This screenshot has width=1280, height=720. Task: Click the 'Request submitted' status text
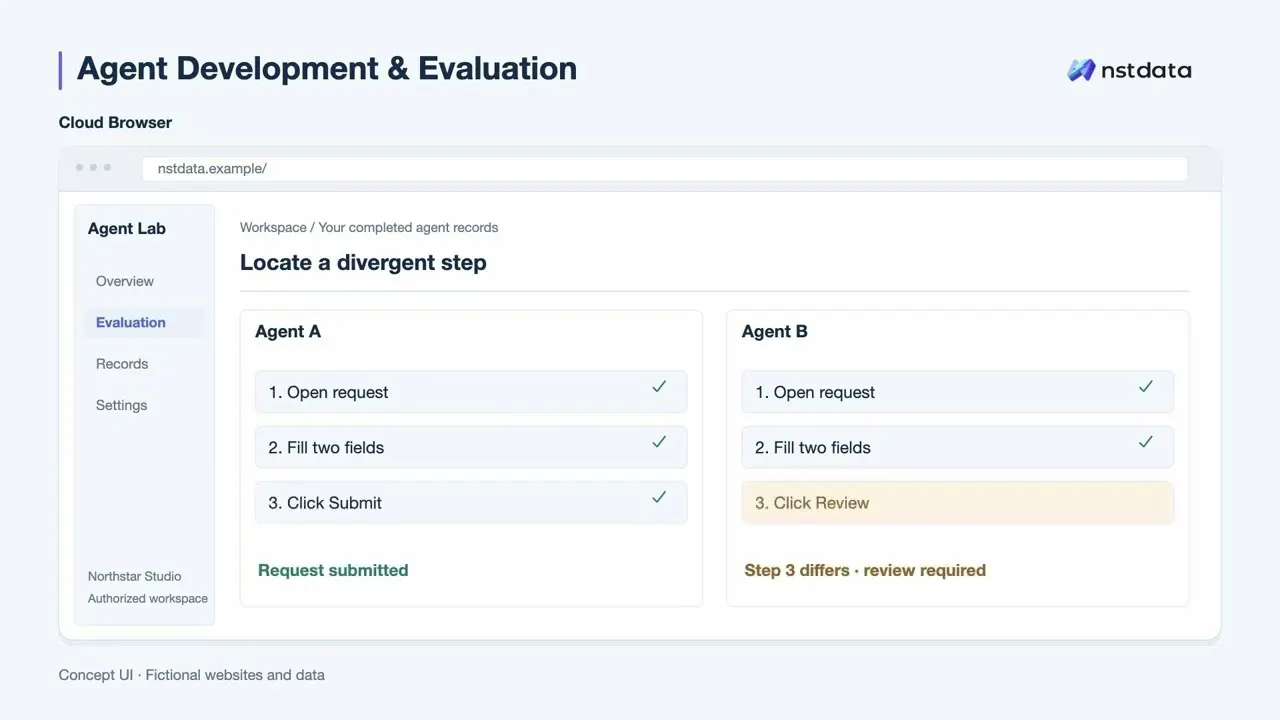pyautogui.click(x=333, y=570)
